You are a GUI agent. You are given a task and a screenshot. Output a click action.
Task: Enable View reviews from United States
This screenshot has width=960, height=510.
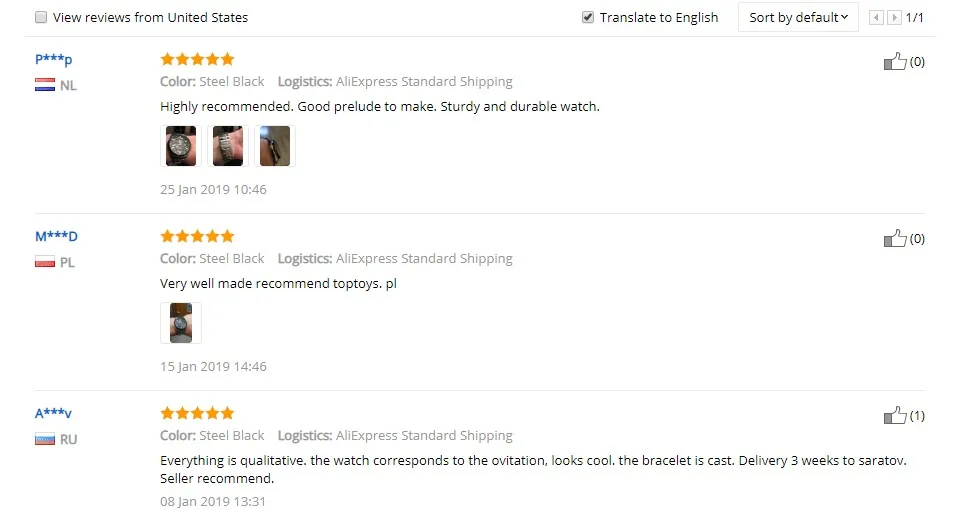(41, 17)
